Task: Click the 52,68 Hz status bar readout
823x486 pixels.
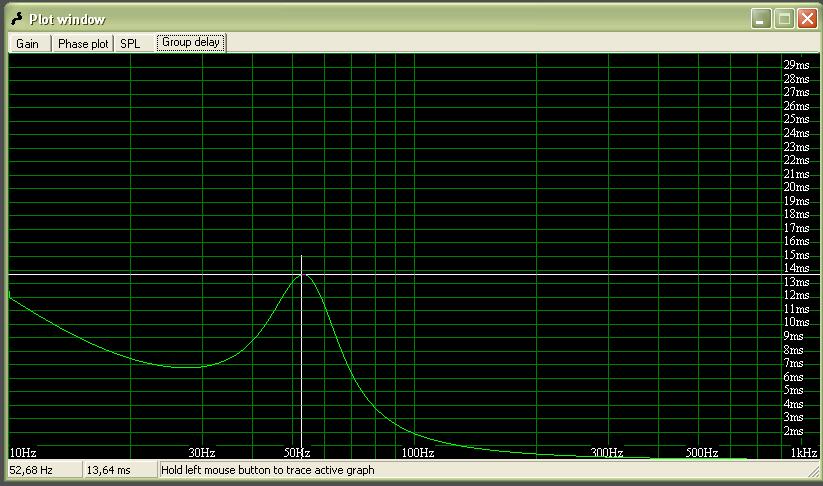Action: click(x=45, y=470)
